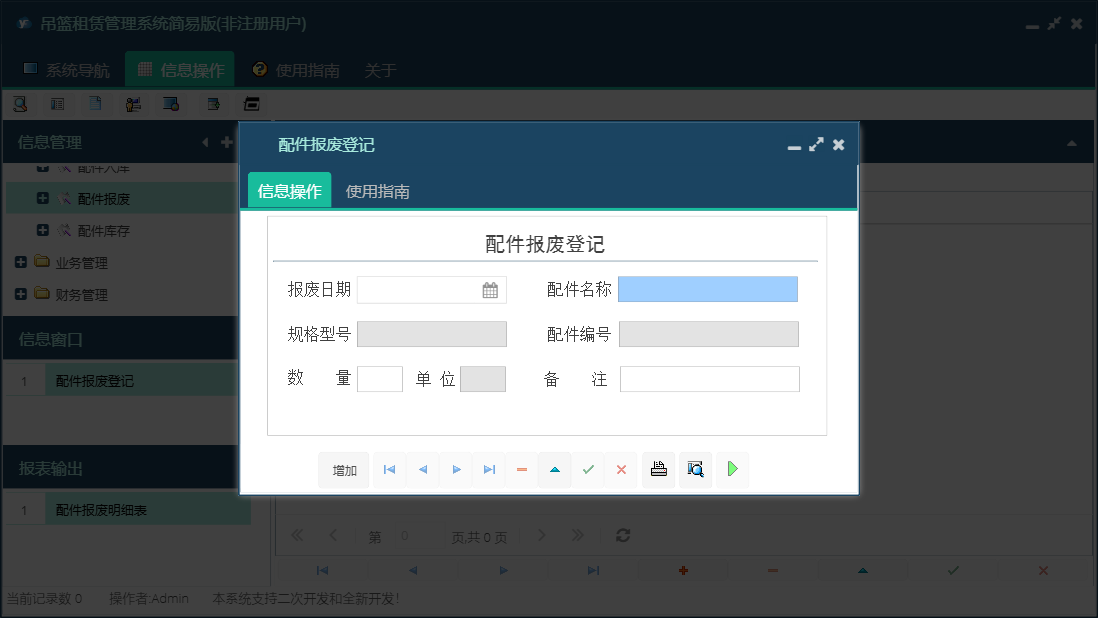Run the green execute arrow in the dialog
The height and width of the screenshot is (618, 1098).
pos(732,469)
